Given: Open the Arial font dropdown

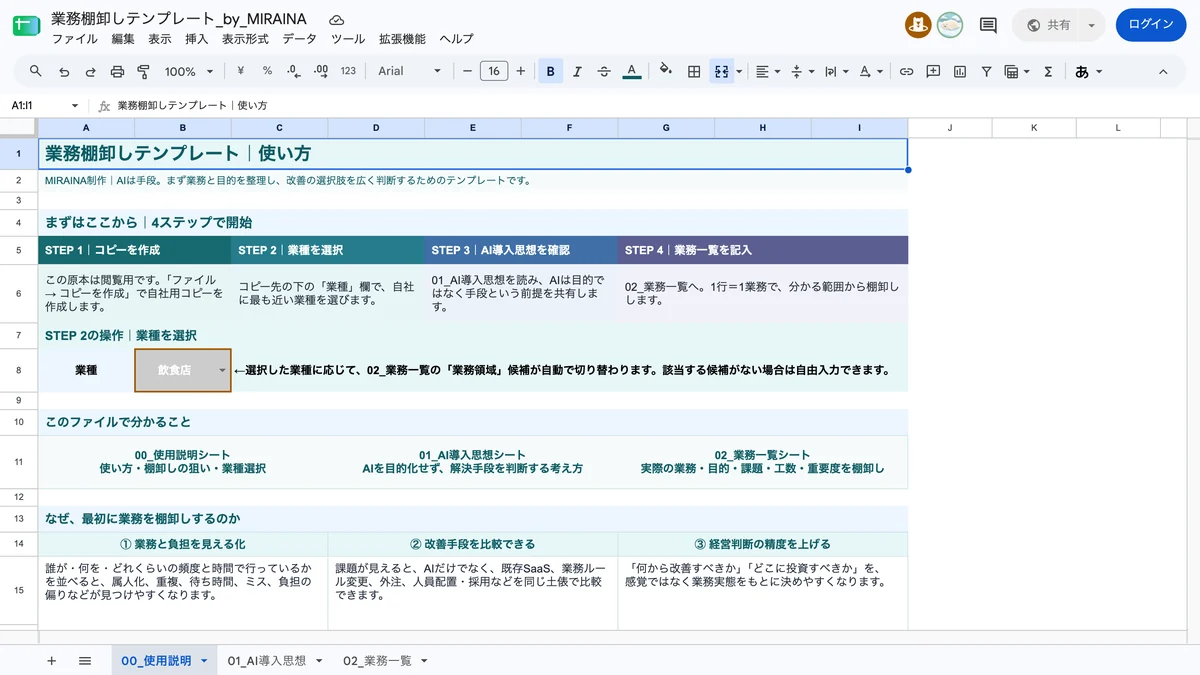Looking at the screenshot, I should click(409, 71).
